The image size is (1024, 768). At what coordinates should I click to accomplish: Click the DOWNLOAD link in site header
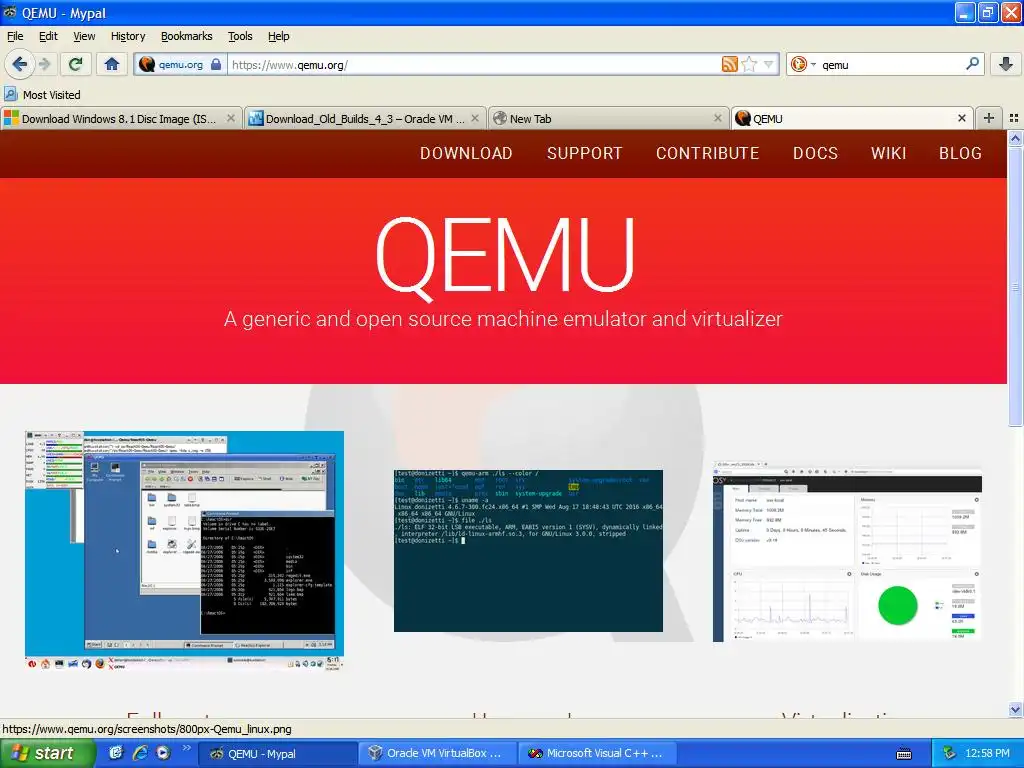tap(466, 153)
